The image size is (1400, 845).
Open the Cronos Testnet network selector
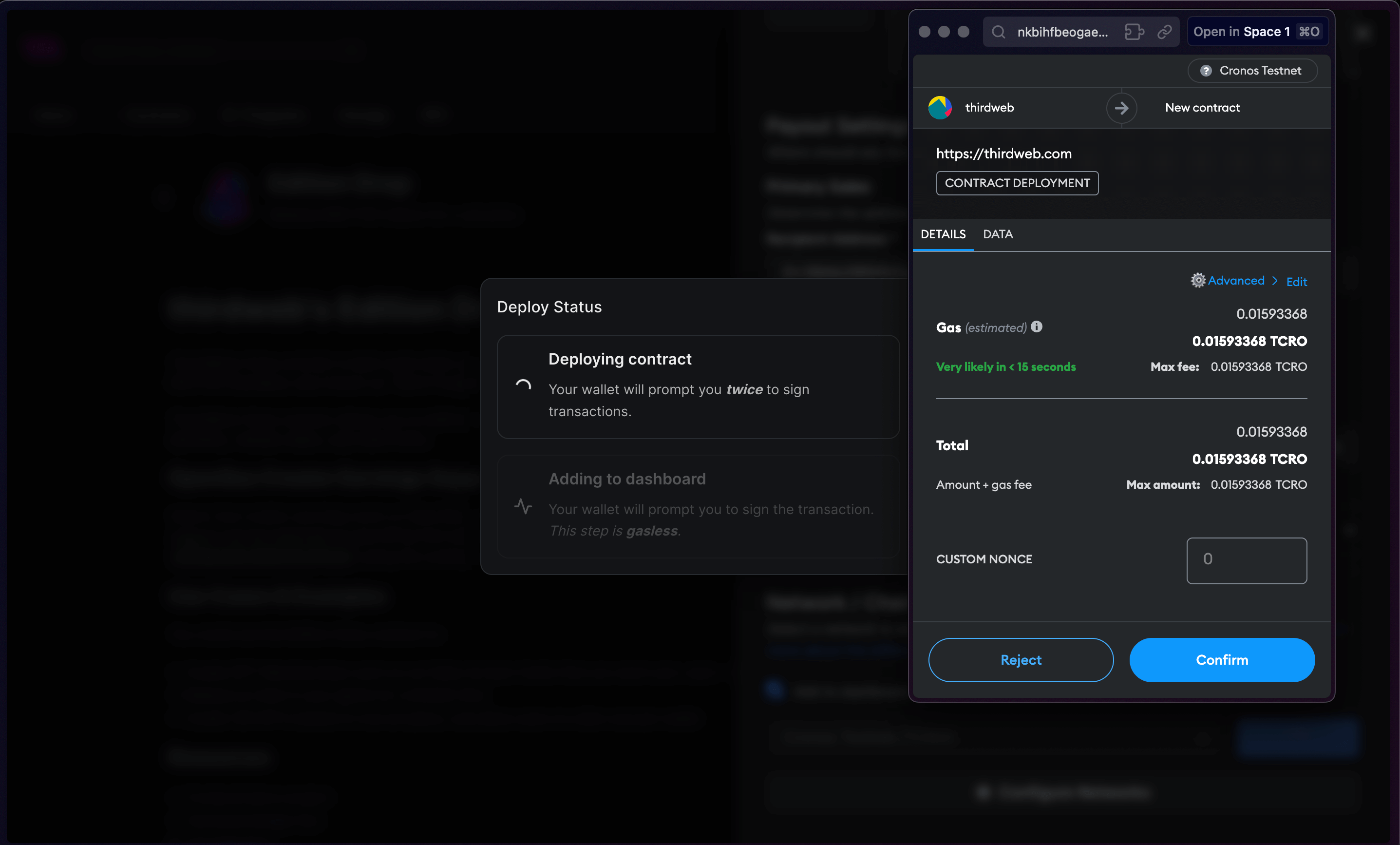click(x=1252, y=71)
